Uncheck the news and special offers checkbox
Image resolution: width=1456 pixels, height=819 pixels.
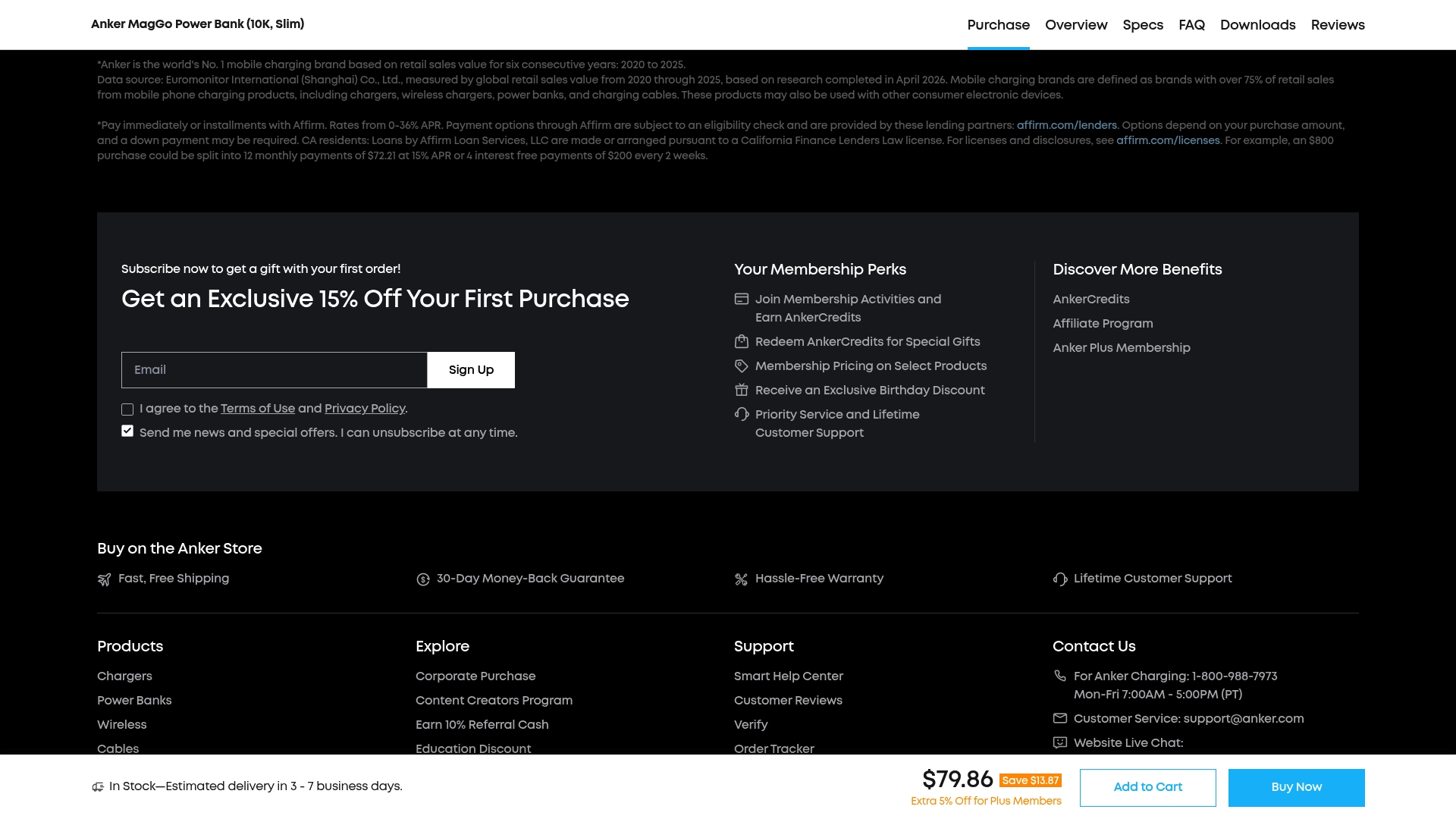[127, 431]
